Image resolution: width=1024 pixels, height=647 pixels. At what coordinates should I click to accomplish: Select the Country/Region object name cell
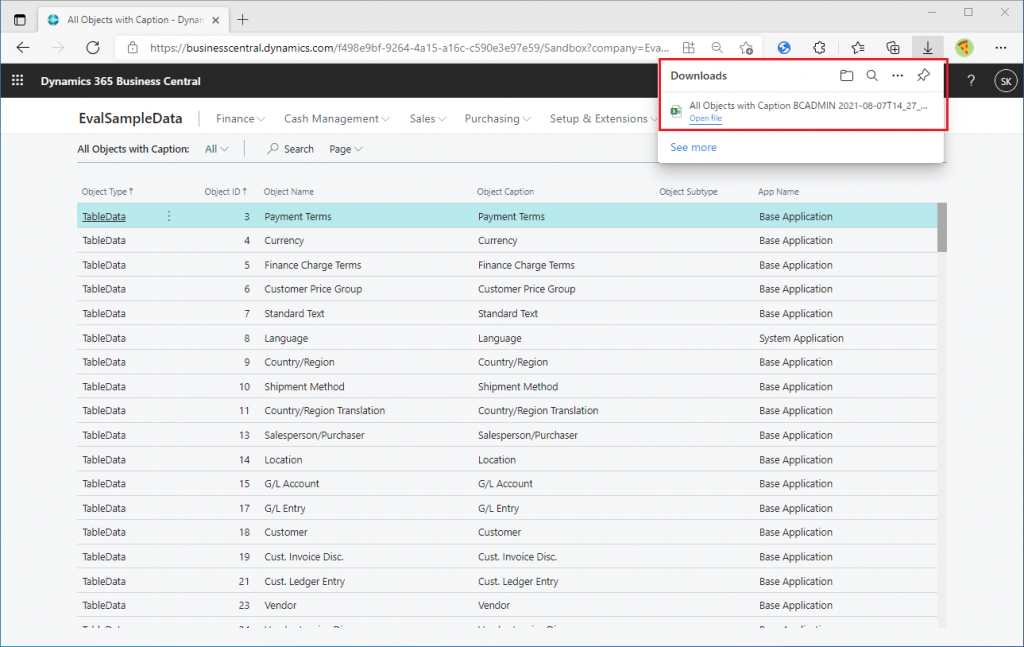click(299, 362)
